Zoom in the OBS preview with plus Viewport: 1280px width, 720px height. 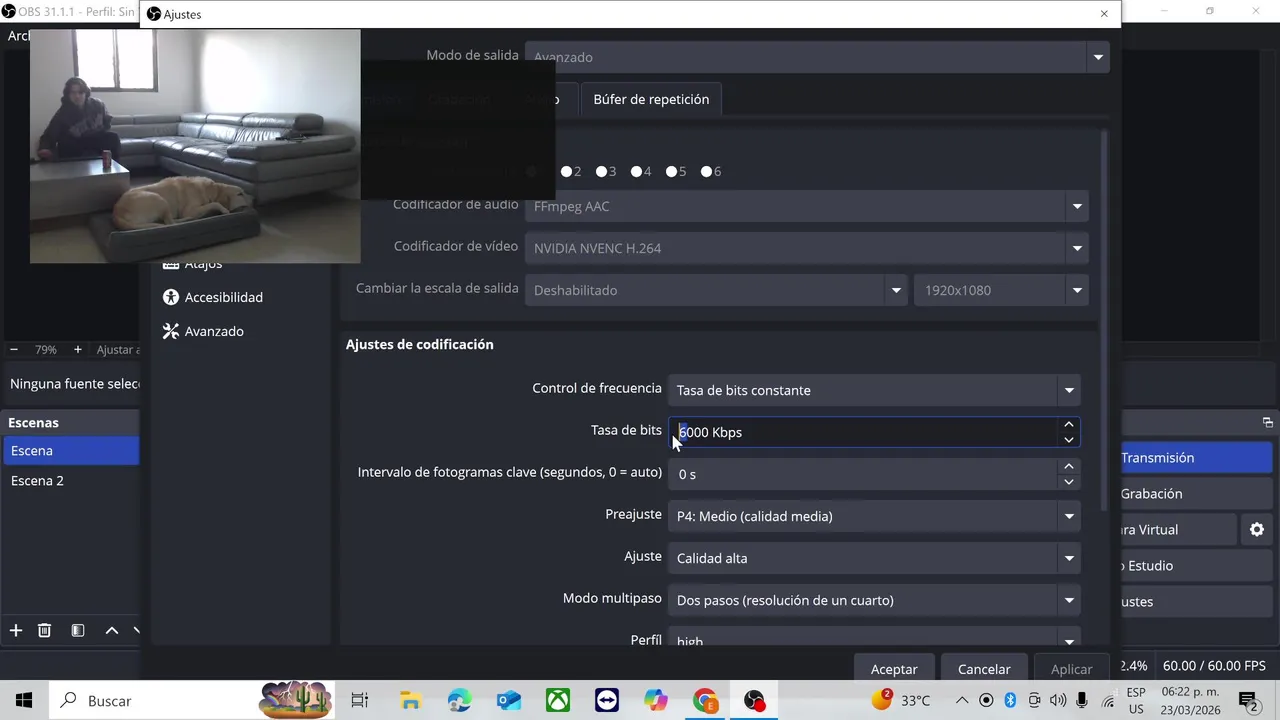click(78, 350)
